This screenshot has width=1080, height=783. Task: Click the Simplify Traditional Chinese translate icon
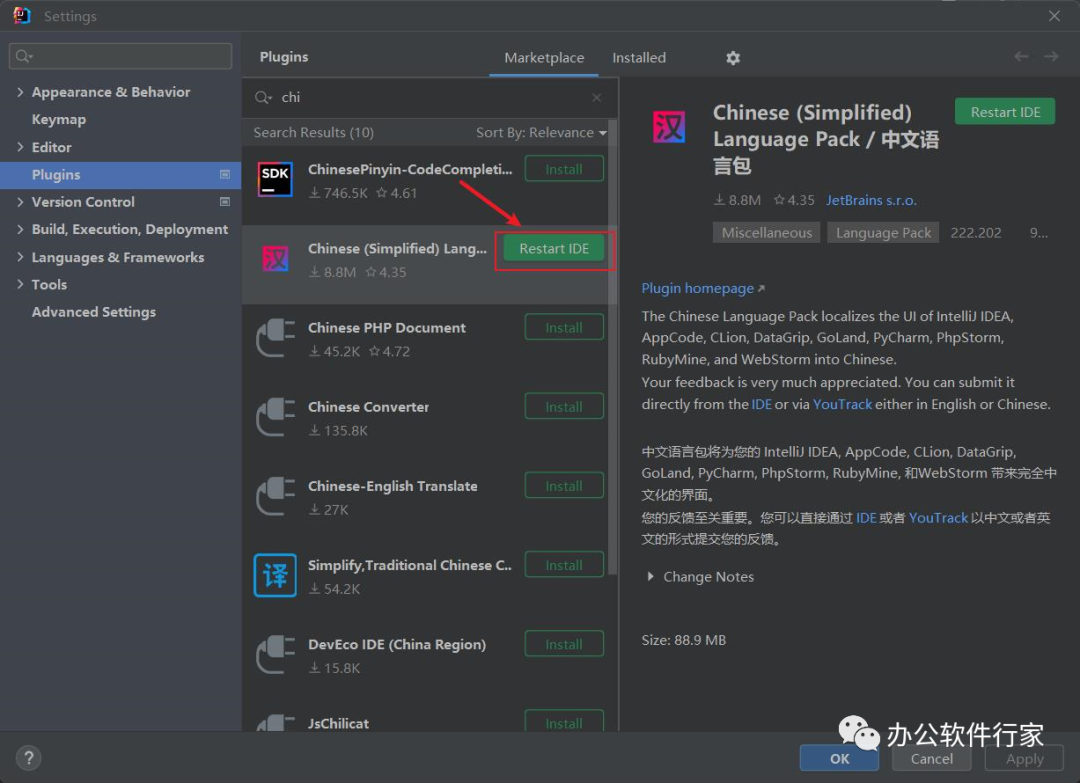(x=275, y=576)
